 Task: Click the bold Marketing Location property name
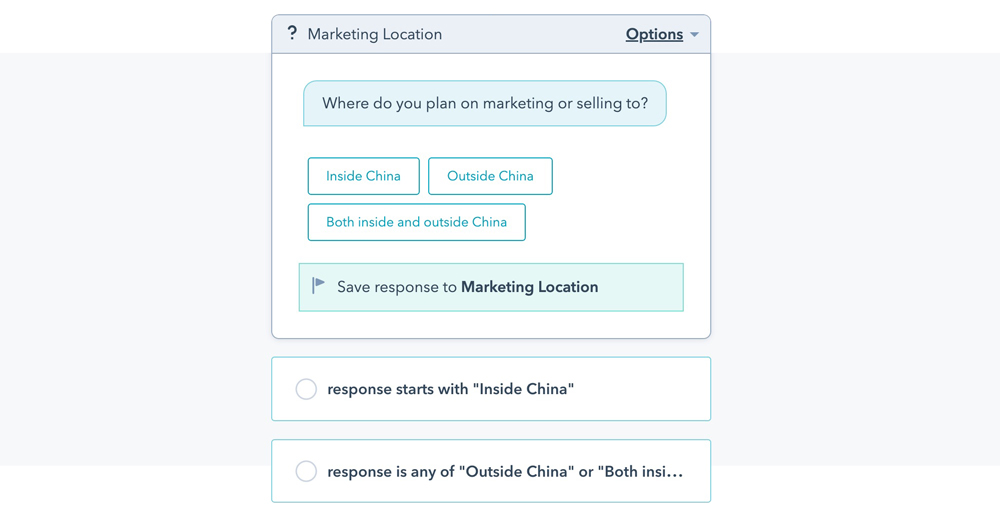tap(529, 287)
